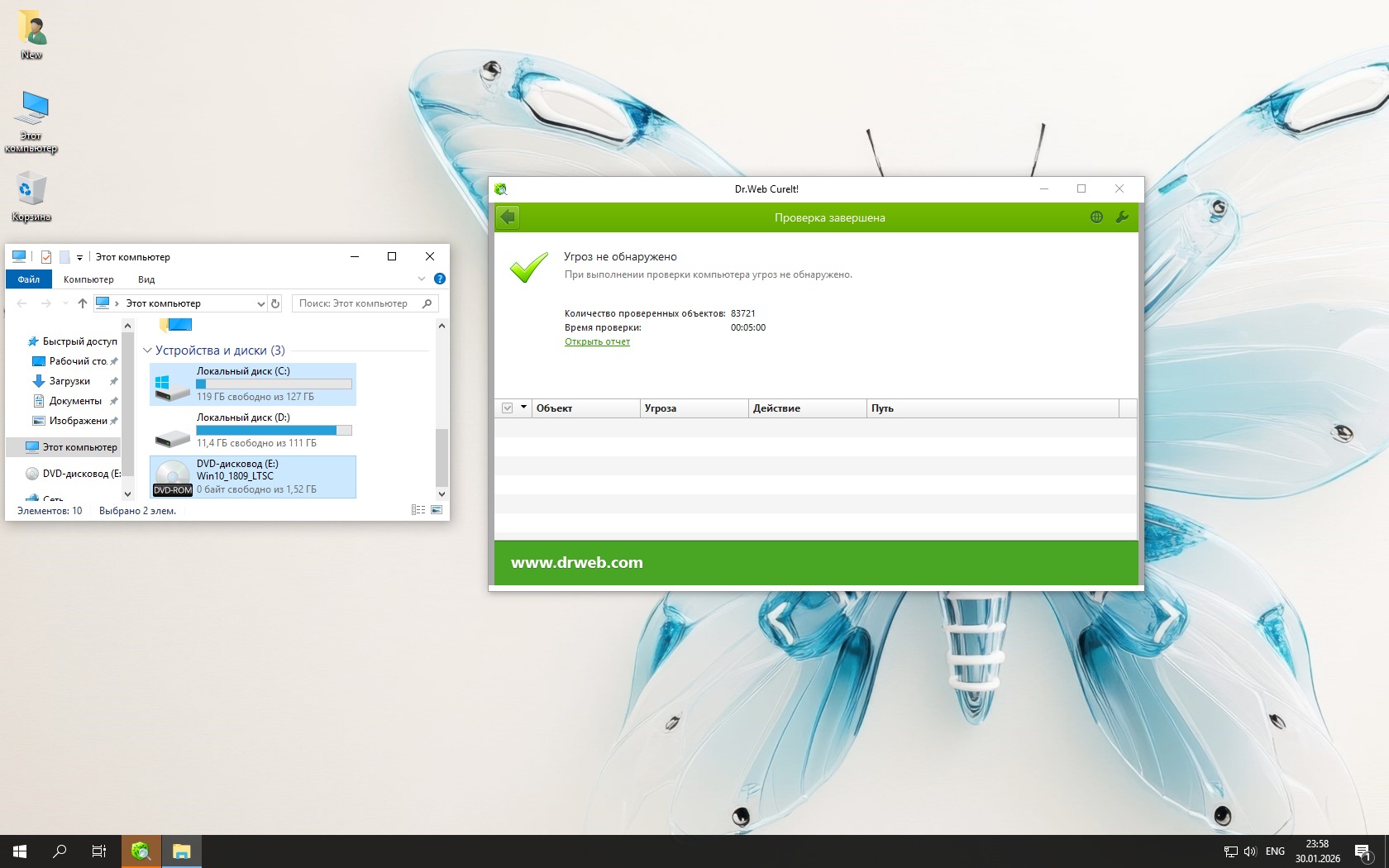Click Explorer search field
Screen dimensions: 1389x868
tap(356, 303)
